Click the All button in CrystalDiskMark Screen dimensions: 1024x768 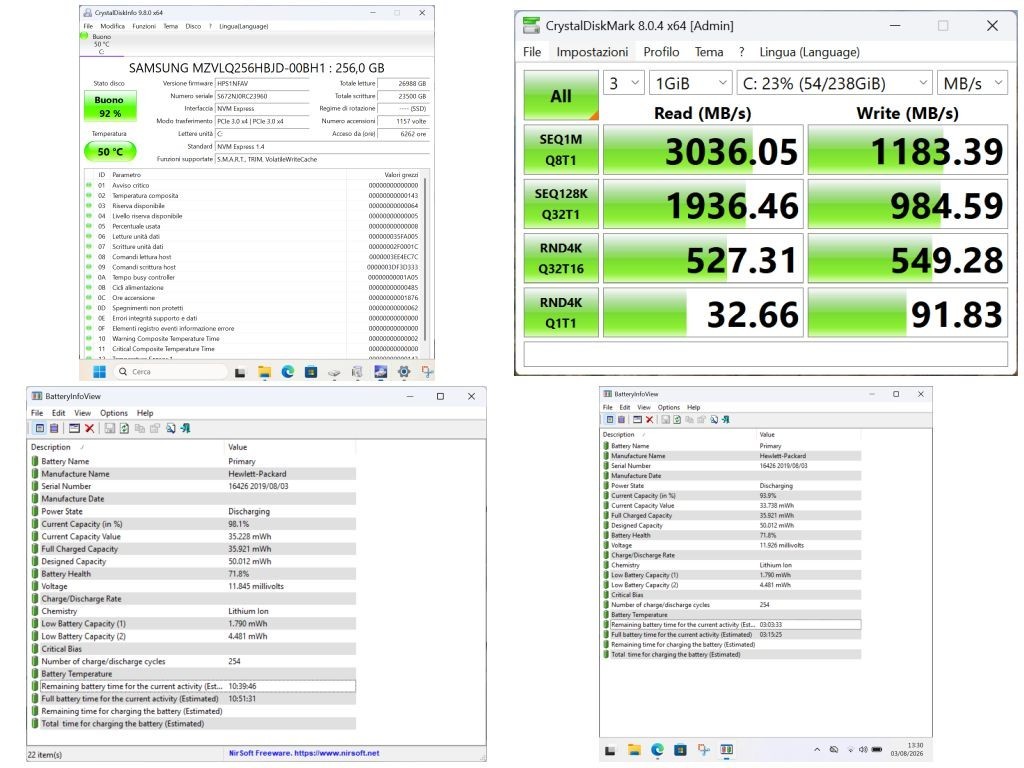coord(561,95)
